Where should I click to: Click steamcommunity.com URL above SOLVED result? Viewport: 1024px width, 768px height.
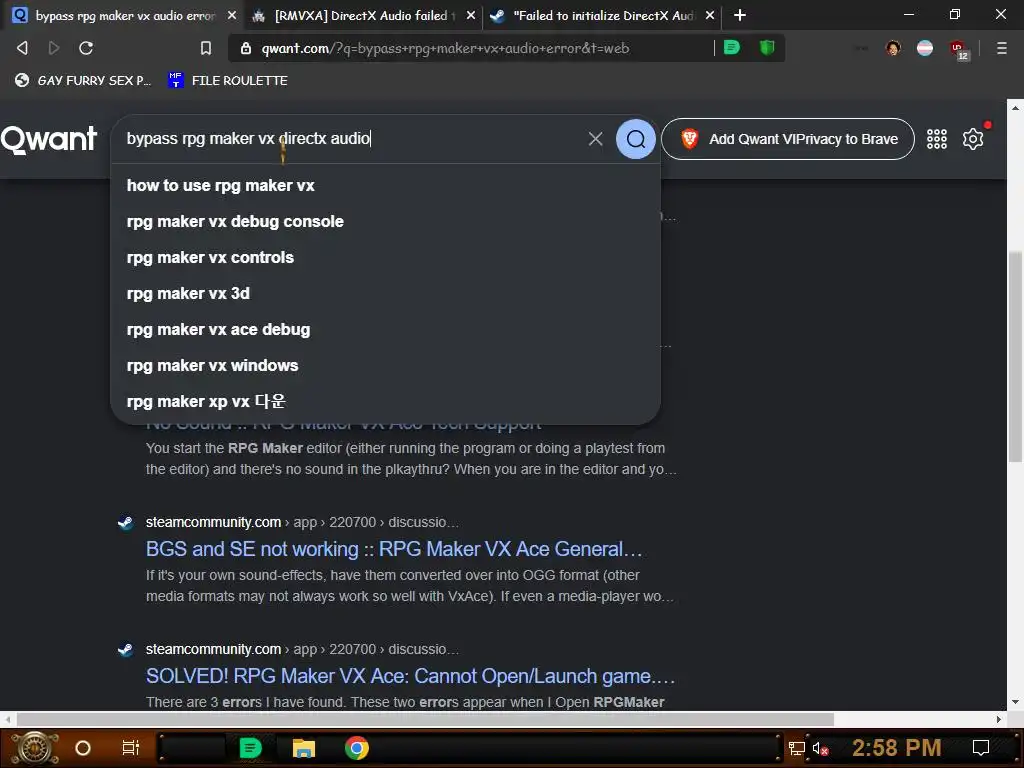(302, 649)
